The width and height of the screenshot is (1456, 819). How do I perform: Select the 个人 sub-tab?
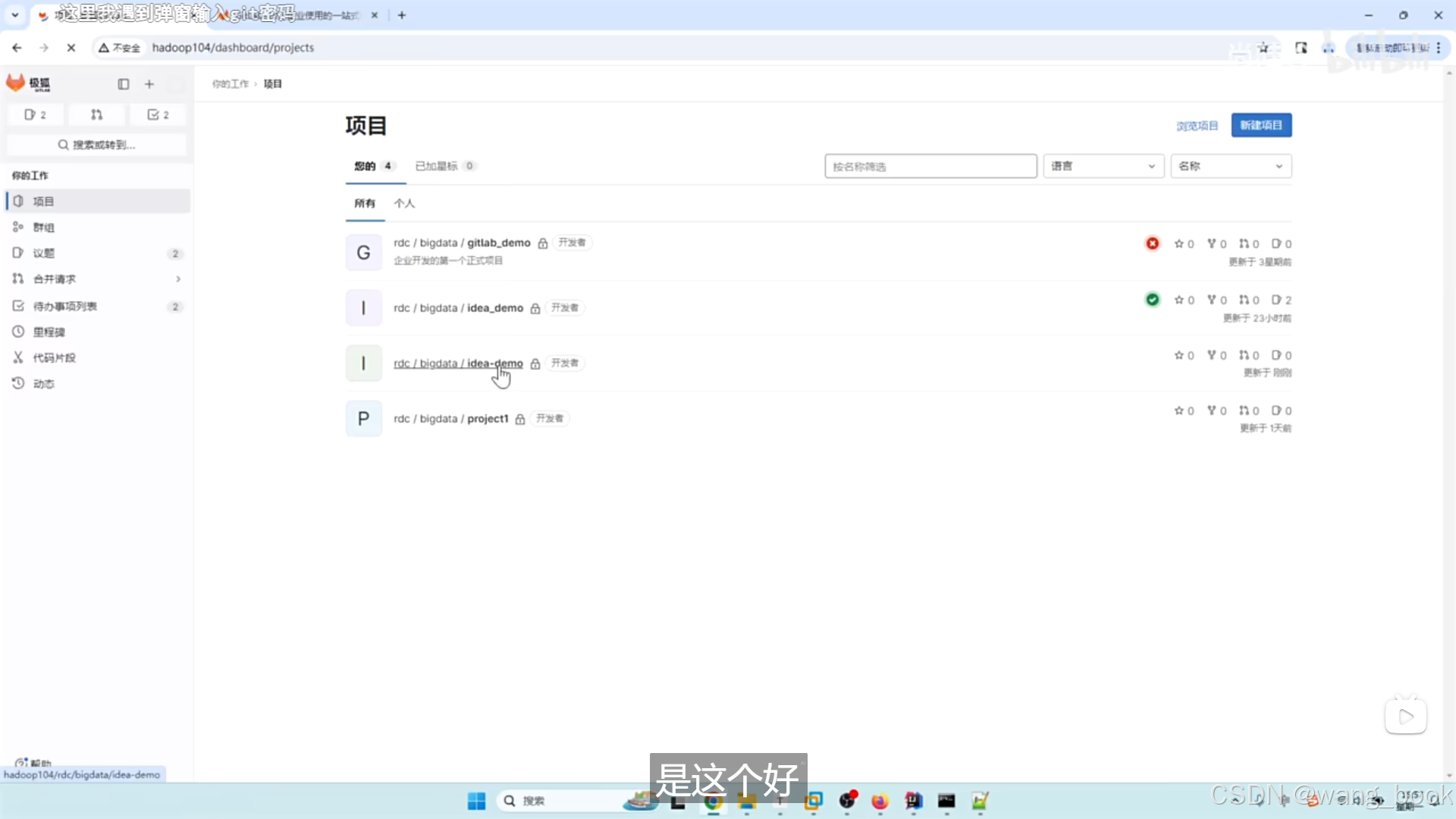[x=404, y=203]
